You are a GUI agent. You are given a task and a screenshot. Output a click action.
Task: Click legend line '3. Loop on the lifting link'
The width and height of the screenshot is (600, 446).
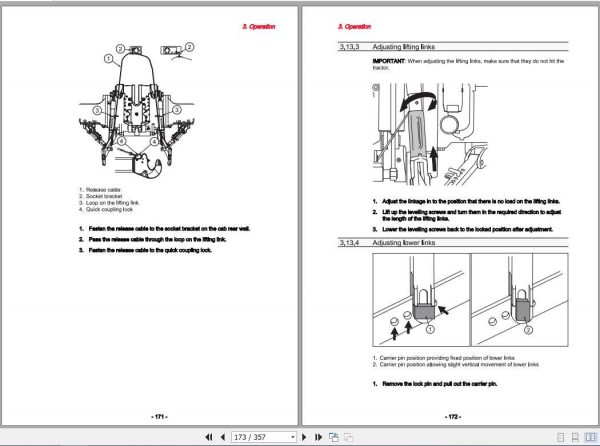[x=109, y=203]
